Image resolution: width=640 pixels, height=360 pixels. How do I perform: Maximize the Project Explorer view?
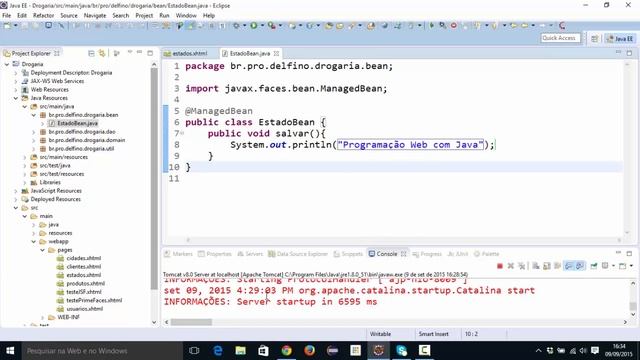(x=150, y=53)
